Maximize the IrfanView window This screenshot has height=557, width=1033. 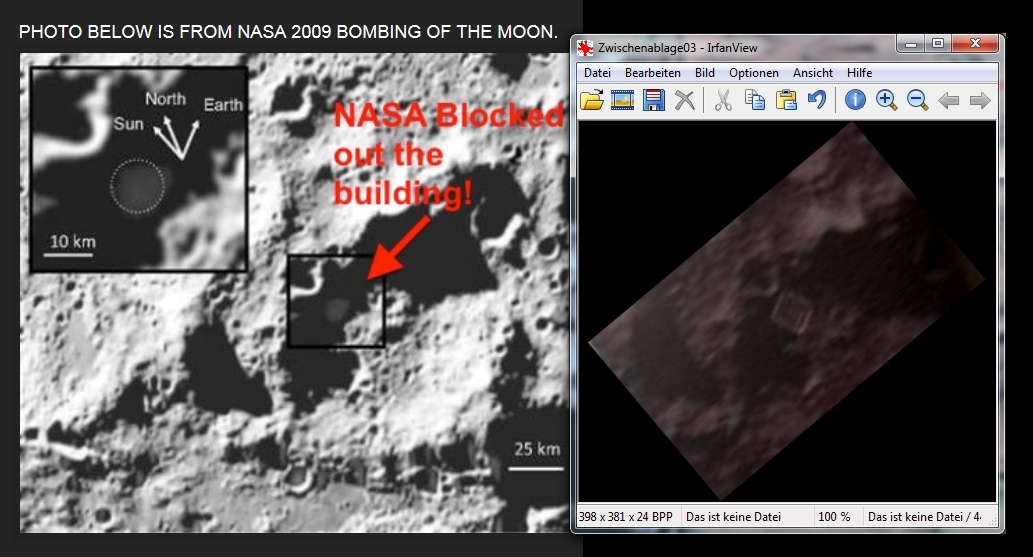point(937,44)
